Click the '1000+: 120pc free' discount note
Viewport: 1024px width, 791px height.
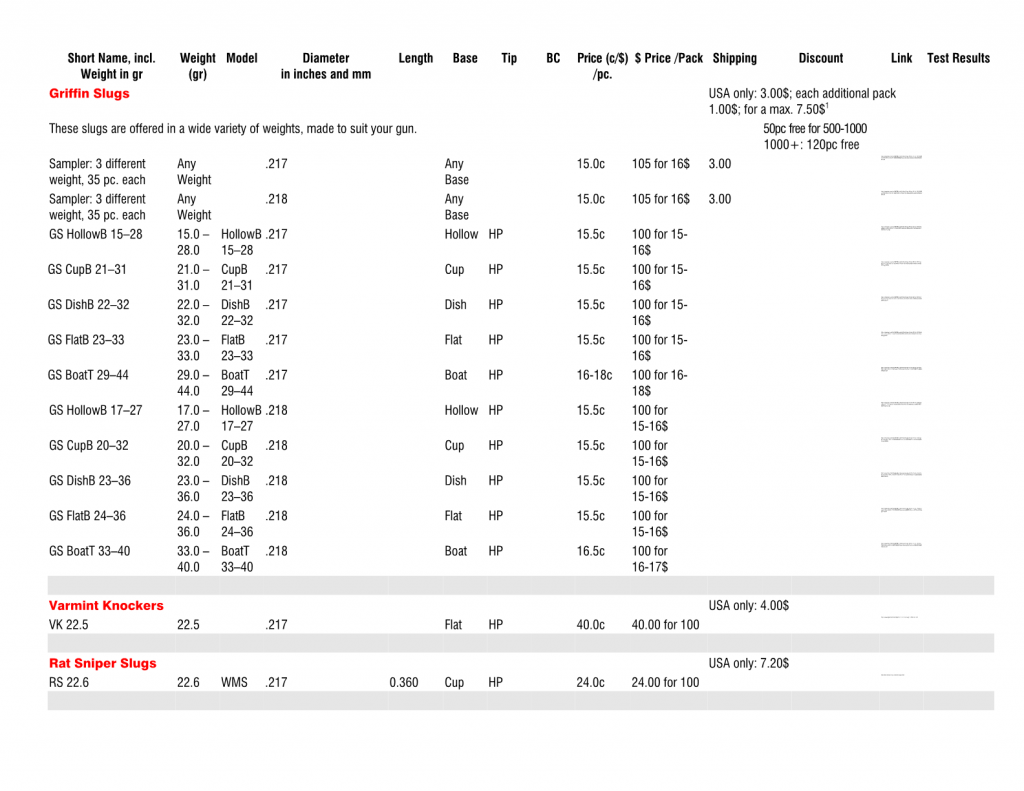(x=811, y=144)
